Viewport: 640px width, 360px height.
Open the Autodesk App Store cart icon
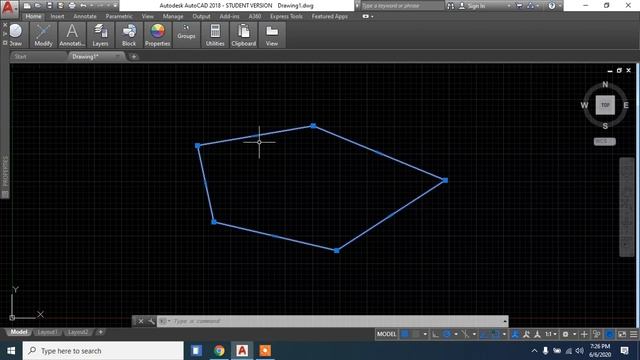(520, 6)
